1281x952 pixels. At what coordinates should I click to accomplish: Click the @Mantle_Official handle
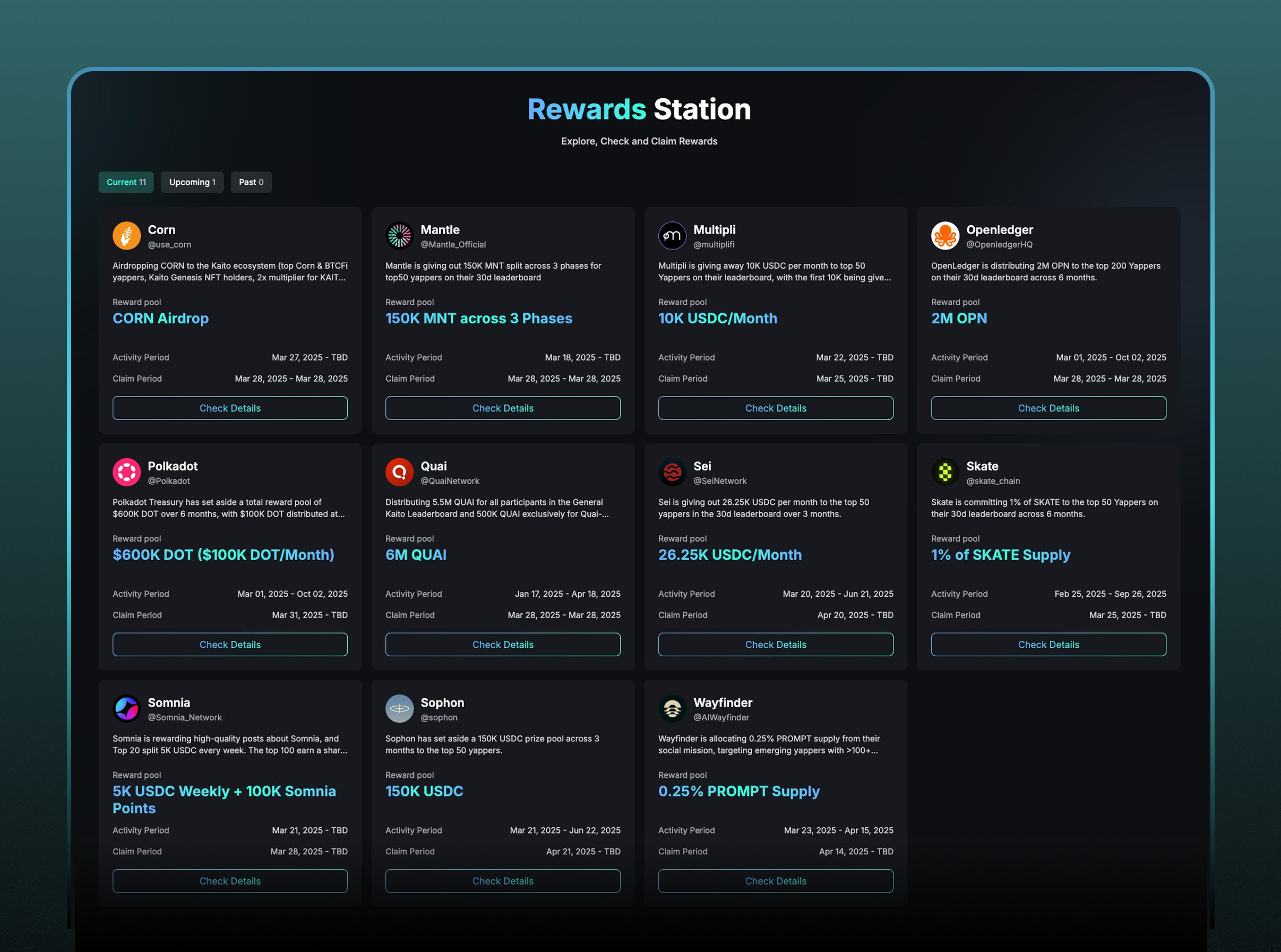tap(453, 244)
